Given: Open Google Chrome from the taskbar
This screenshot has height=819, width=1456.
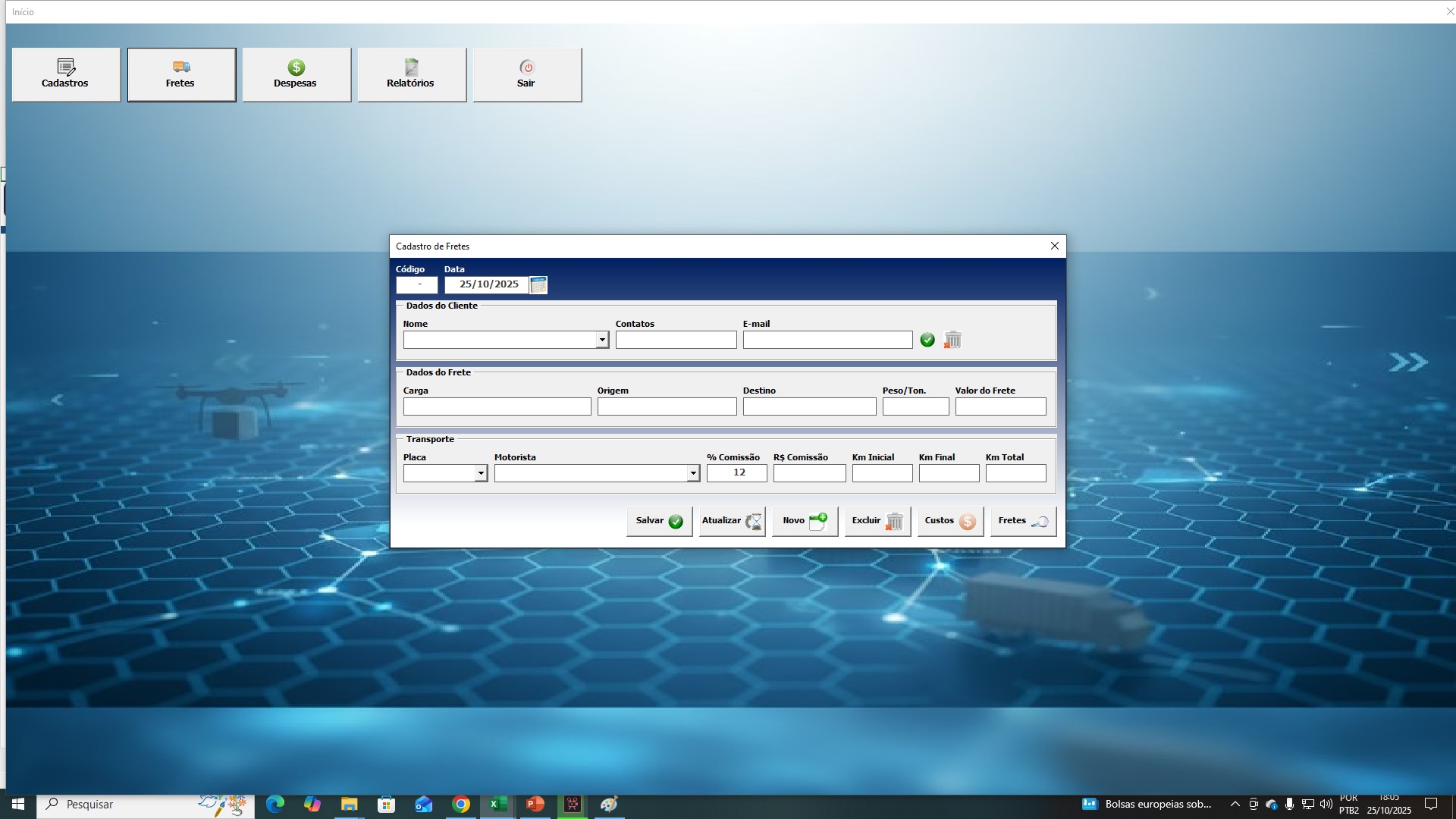Looking at the screenshot, I should [x=460, y=805].
